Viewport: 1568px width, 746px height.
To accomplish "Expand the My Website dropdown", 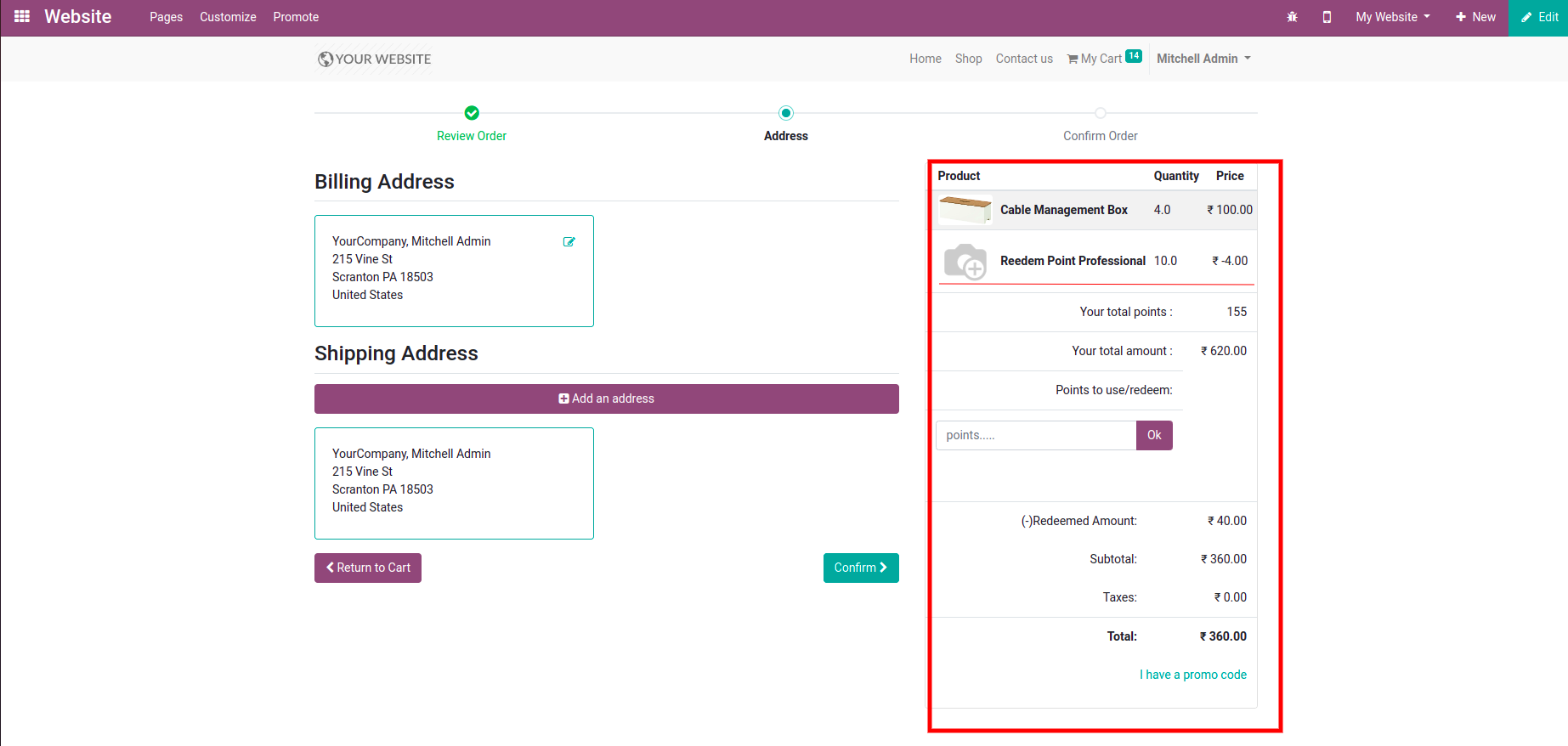I will pyautogui.click(x=1392, y=17).
